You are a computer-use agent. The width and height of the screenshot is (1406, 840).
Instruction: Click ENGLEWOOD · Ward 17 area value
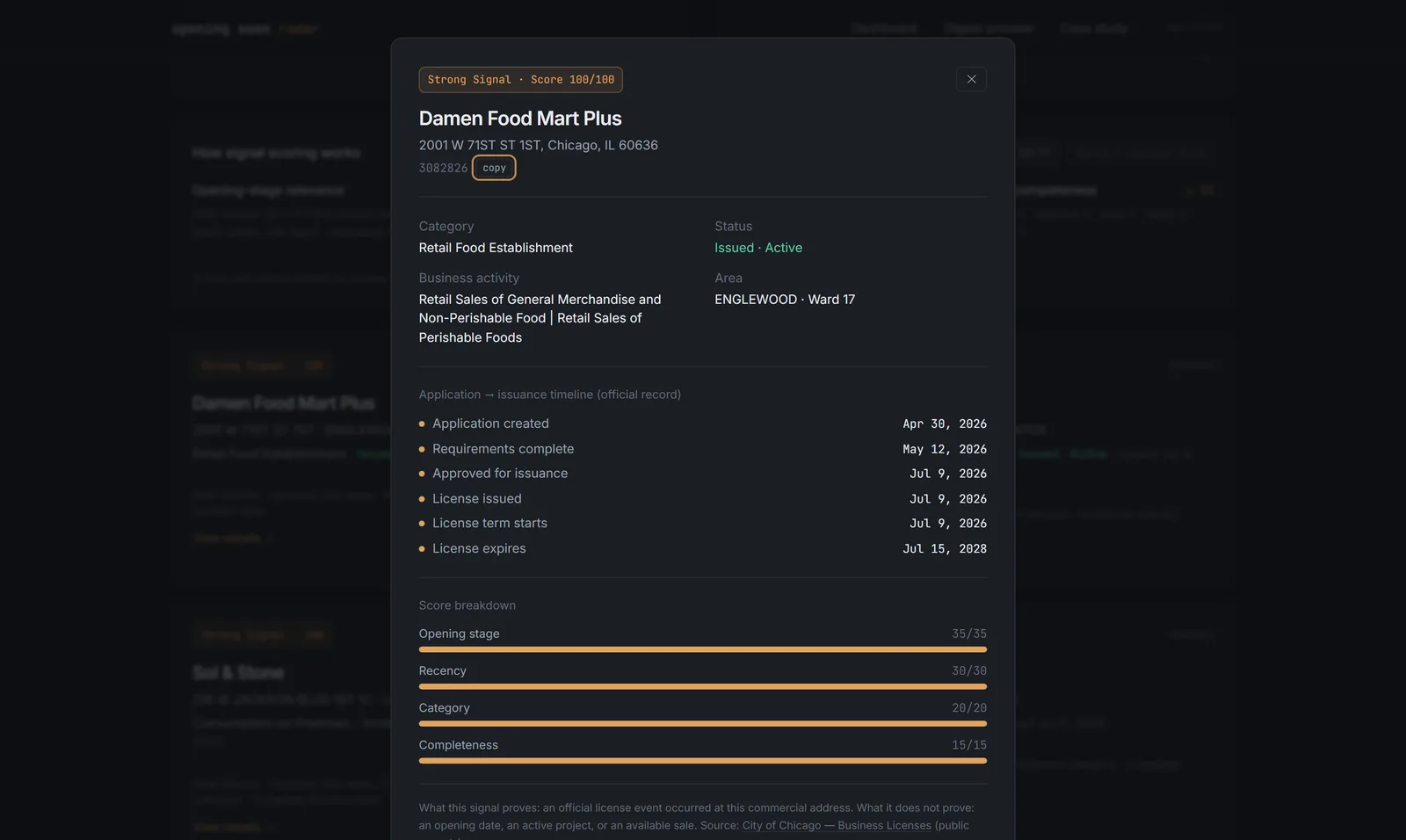tap(785, 300)
